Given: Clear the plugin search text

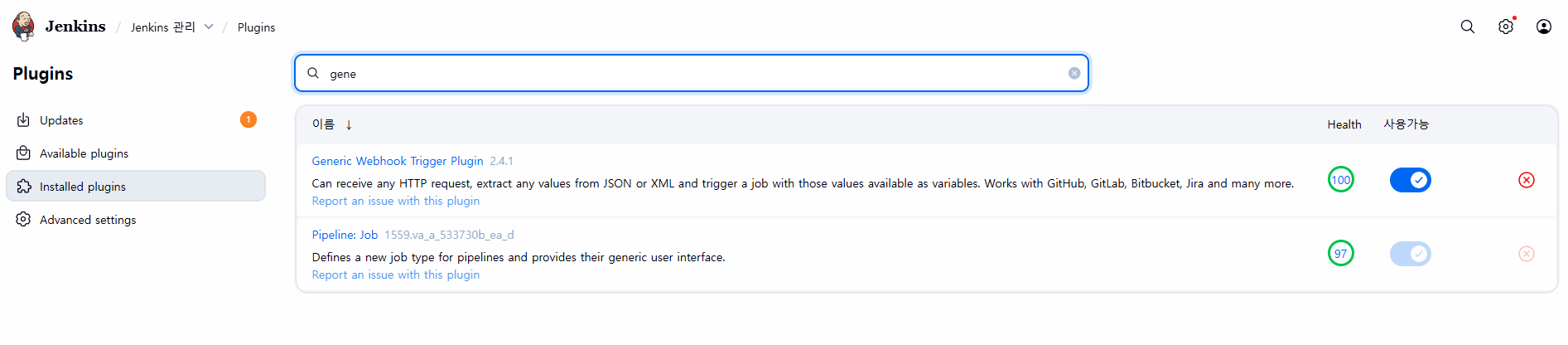Looking at the screenshot, I should click(1073, 73).
